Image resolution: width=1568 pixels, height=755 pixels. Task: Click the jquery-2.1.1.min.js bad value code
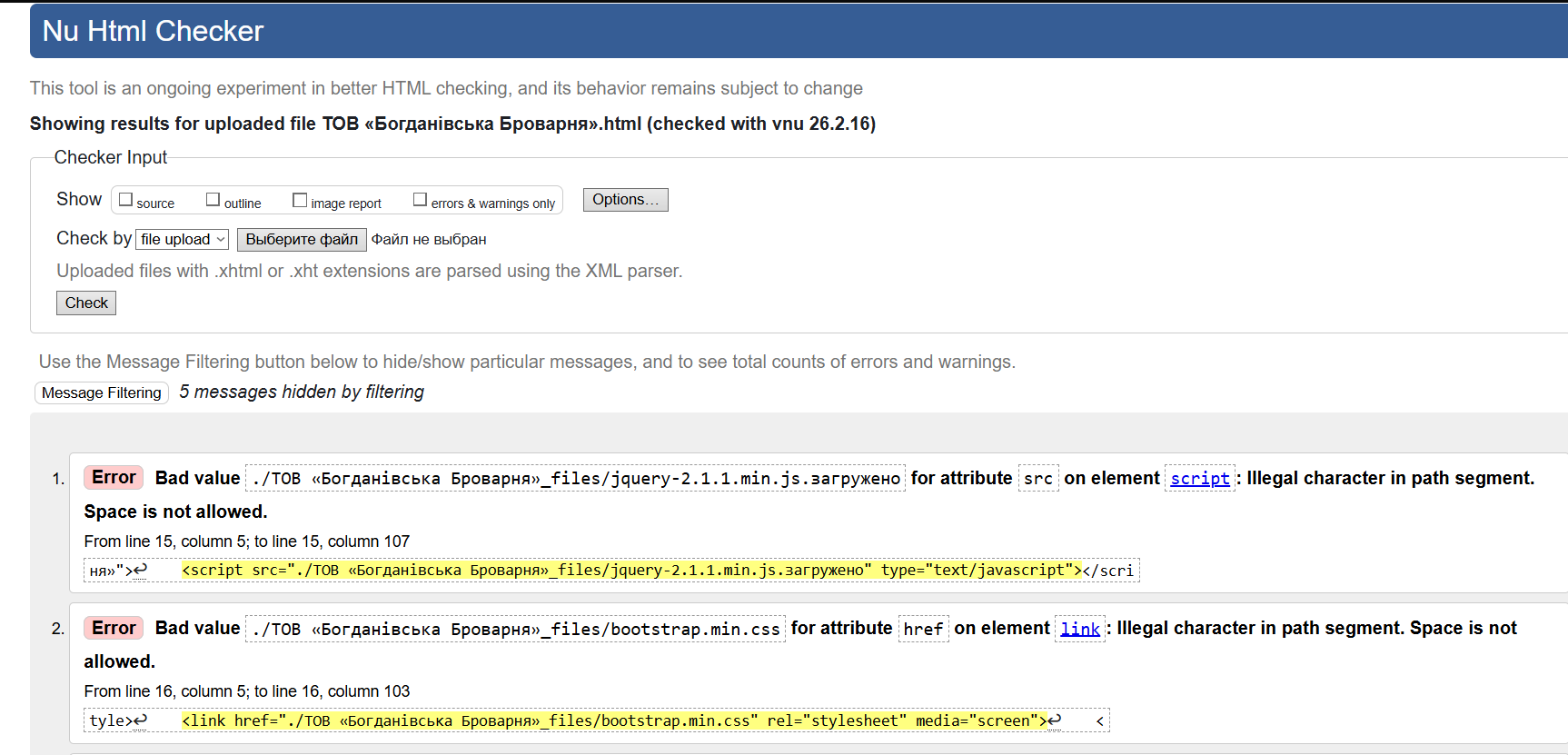point(576,479)
